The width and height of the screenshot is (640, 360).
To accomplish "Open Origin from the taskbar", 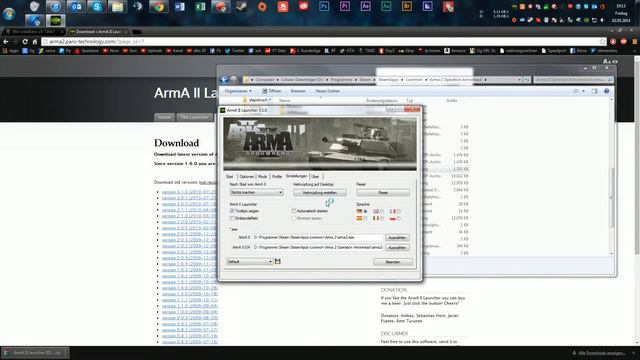I will coord(262,7).
